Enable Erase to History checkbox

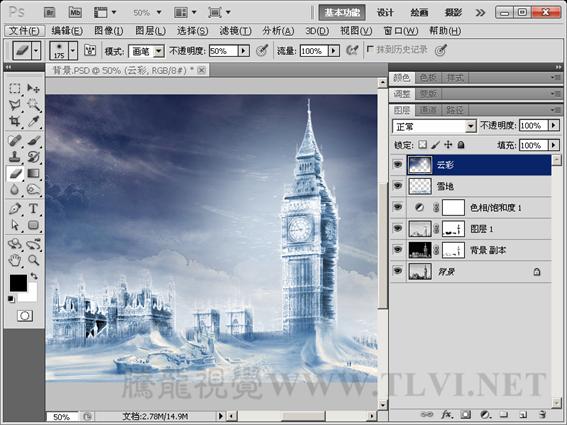pyautogui.click(x=370, y=49)
